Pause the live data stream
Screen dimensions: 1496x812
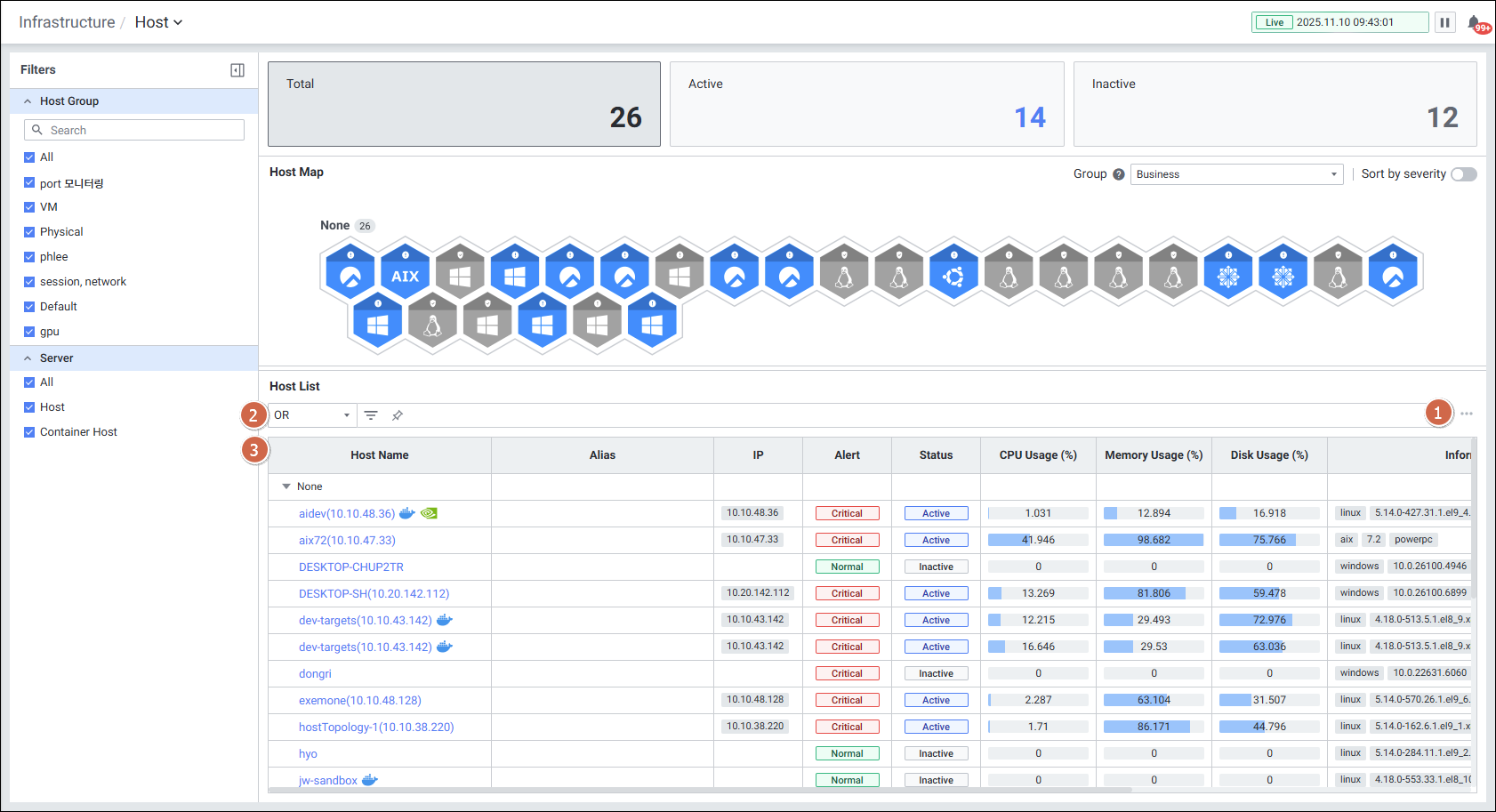(x=1445, y=22)
